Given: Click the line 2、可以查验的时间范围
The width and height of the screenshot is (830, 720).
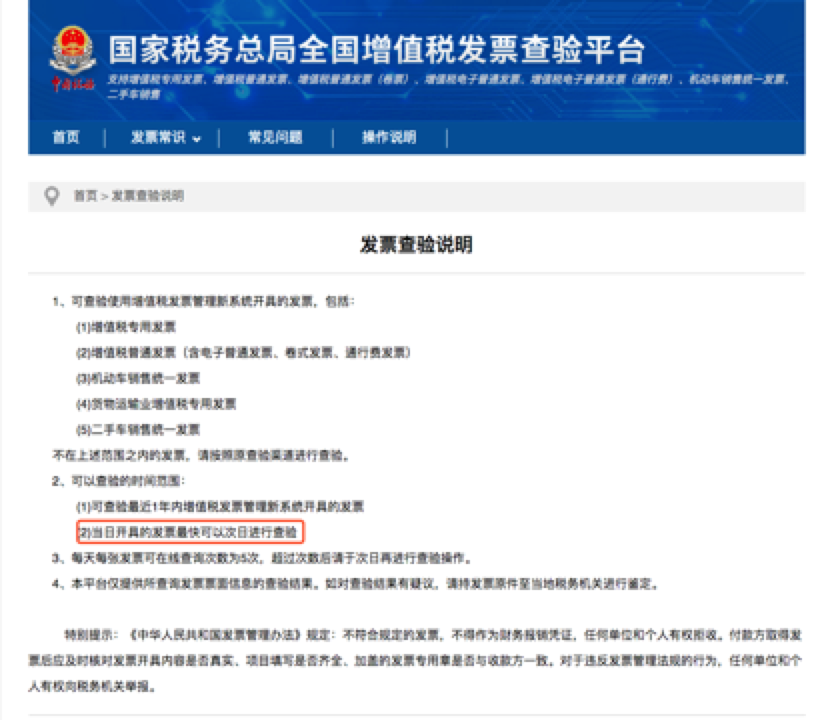Looking at the screenshot, I should (x=119, y=481).
